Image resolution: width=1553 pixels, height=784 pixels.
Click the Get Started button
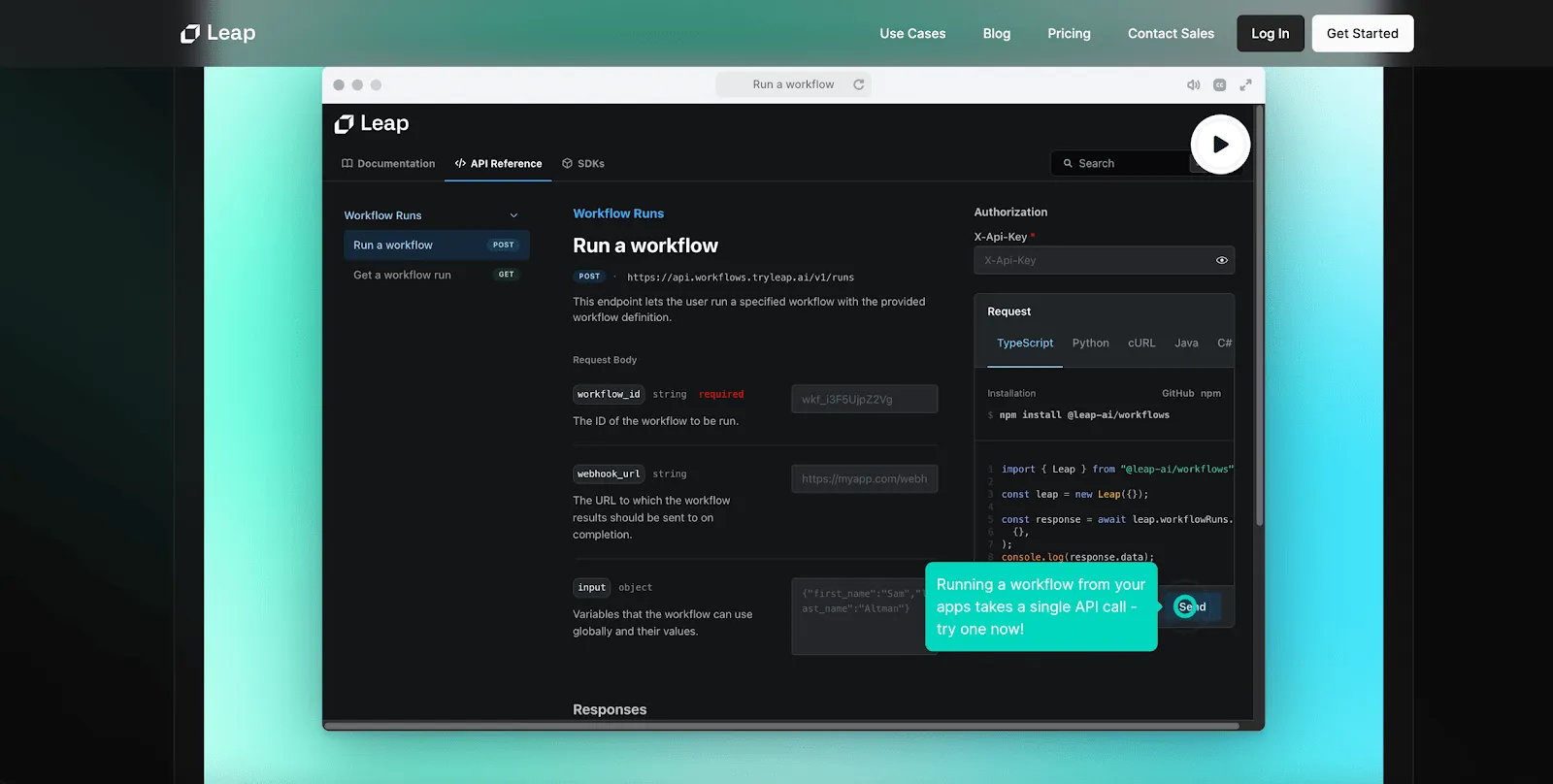point(1363,33)
